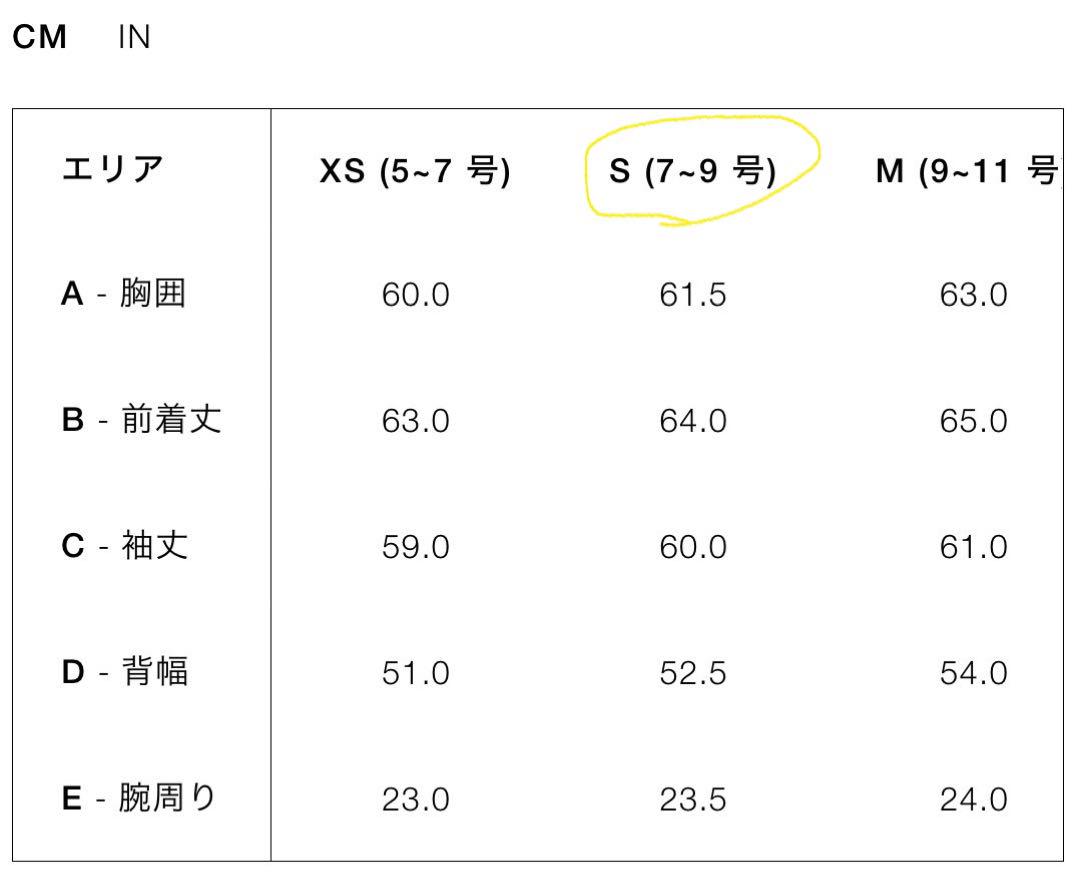Switch to the IN unit tab
The width and height of the screenshot is (1080, 888).
pyautogui.click(x=134, y=37)
